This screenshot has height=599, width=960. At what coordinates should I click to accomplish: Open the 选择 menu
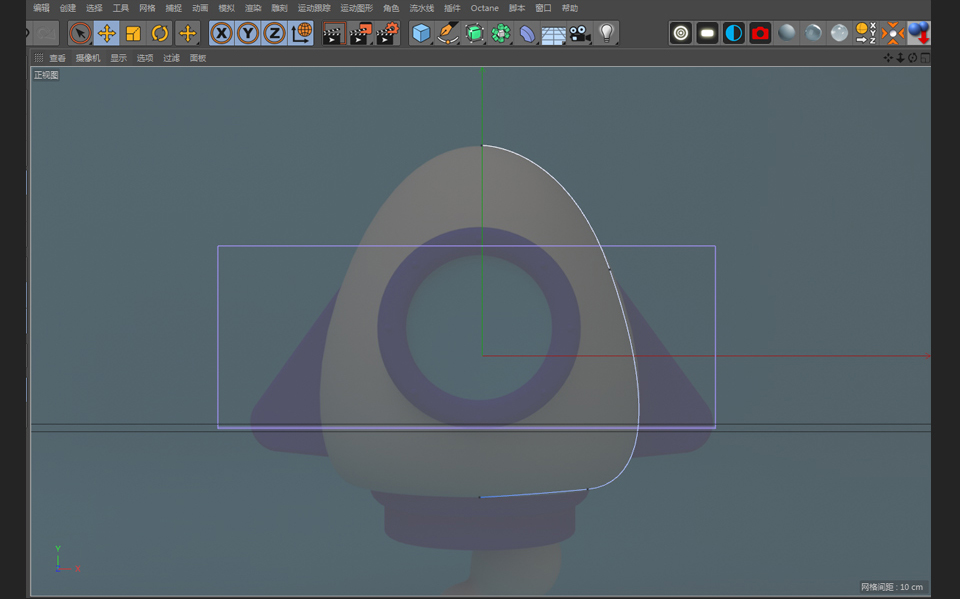click(94, 8)
